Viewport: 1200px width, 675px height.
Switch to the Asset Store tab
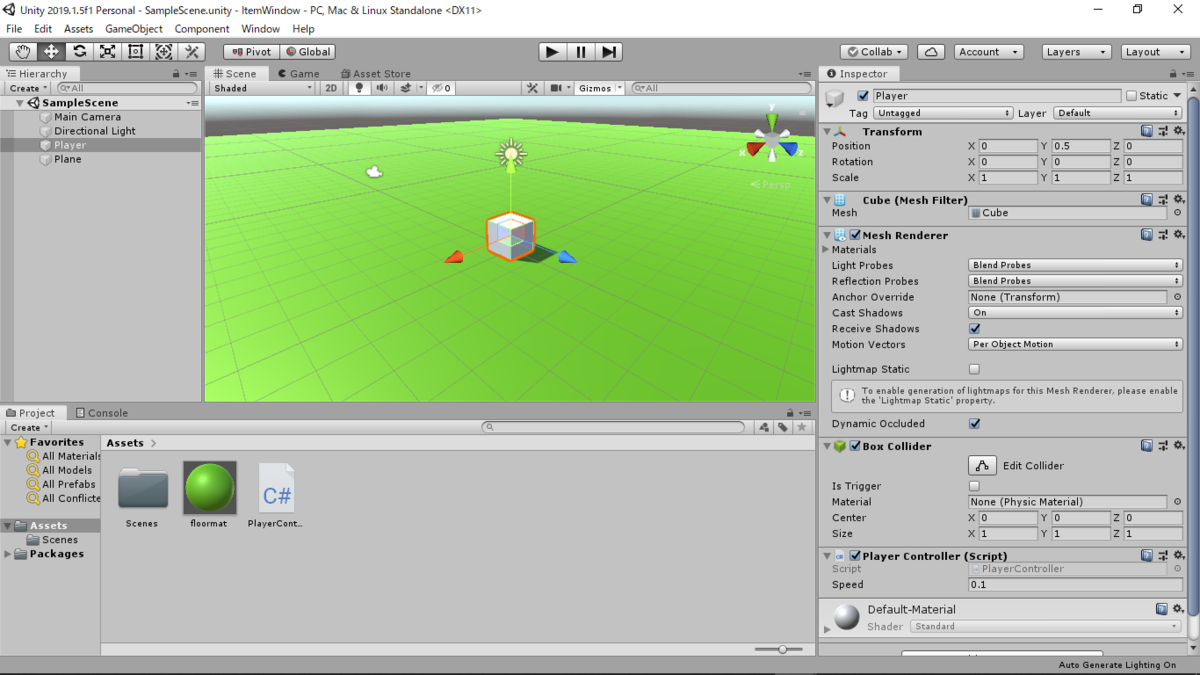[375, 73]
